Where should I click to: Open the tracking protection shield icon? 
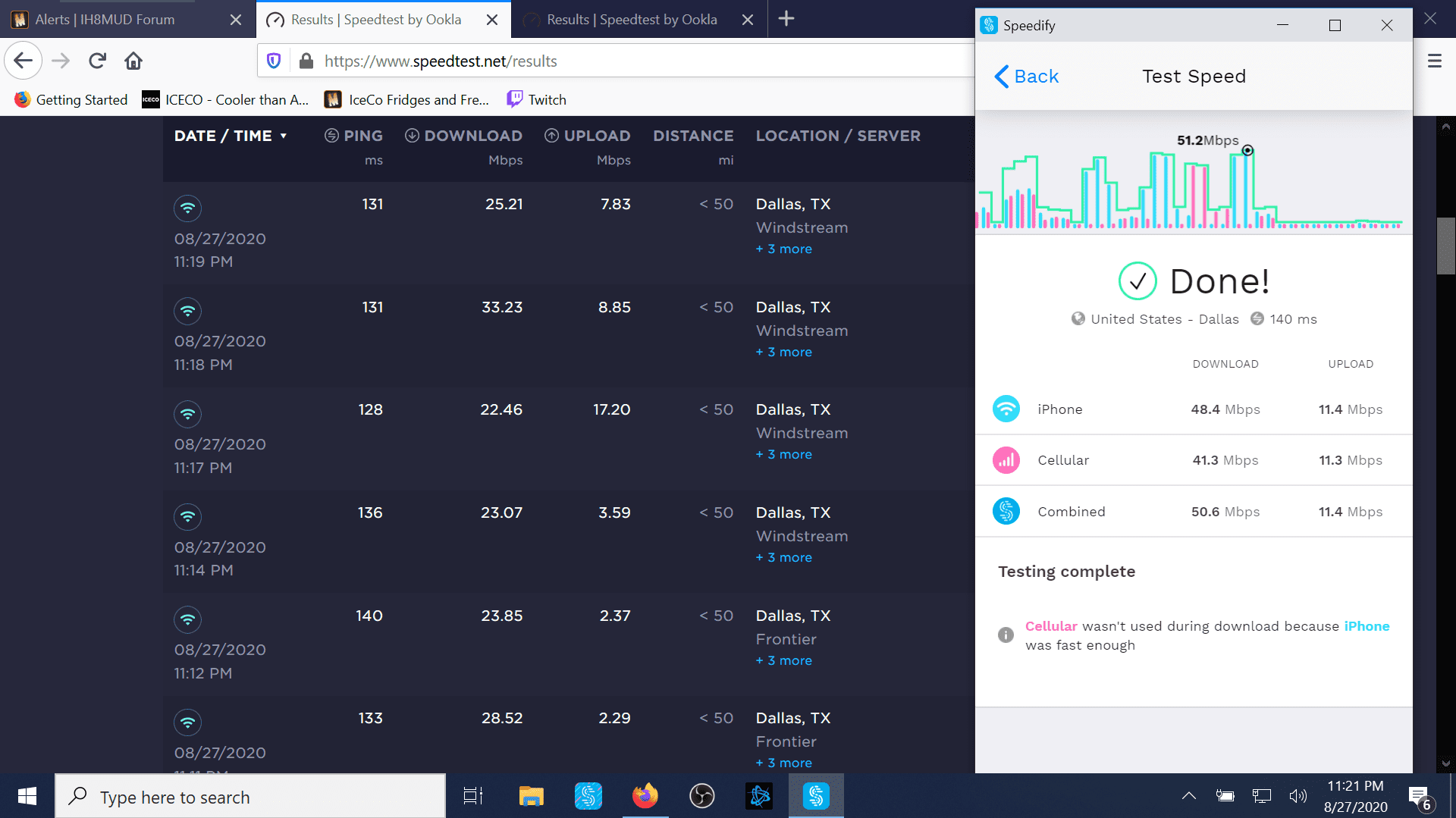tap(275, 61)
